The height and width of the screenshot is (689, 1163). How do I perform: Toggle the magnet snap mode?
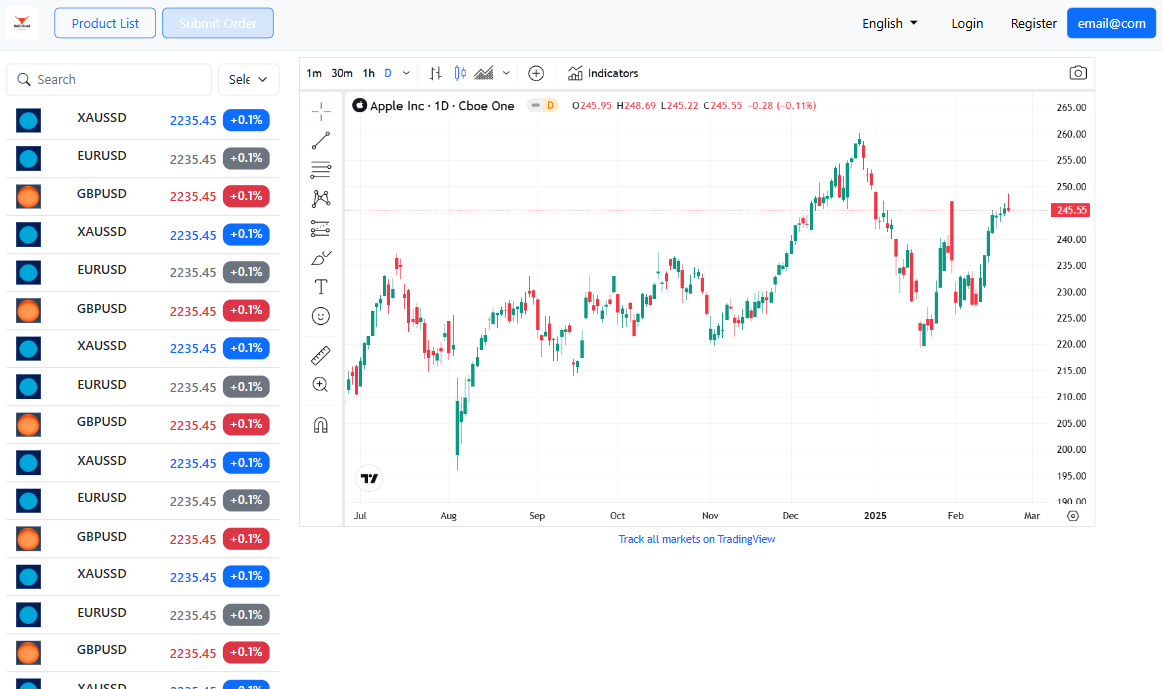point(320,425)
